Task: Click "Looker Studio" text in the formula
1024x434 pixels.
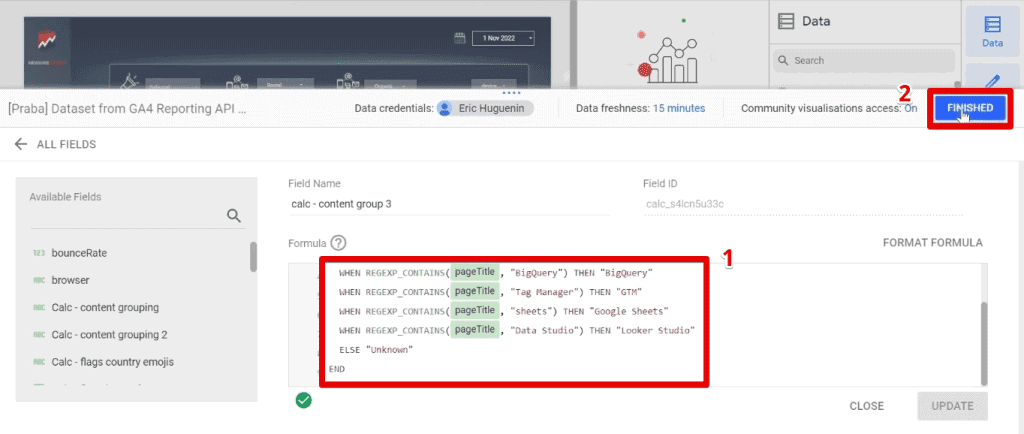Action: point(654,331)
